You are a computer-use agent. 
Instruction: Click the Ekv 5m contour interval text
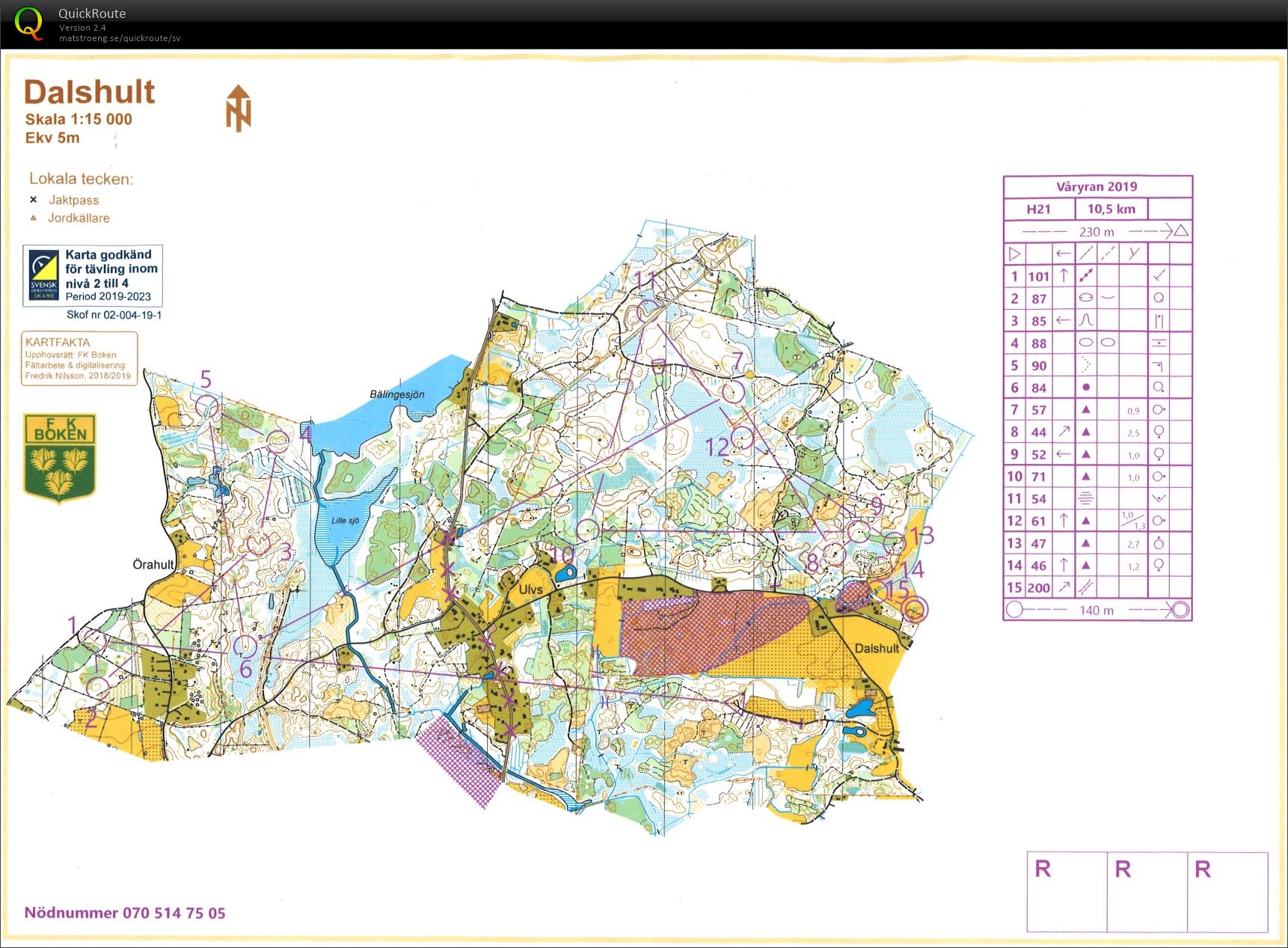point(52,138)
